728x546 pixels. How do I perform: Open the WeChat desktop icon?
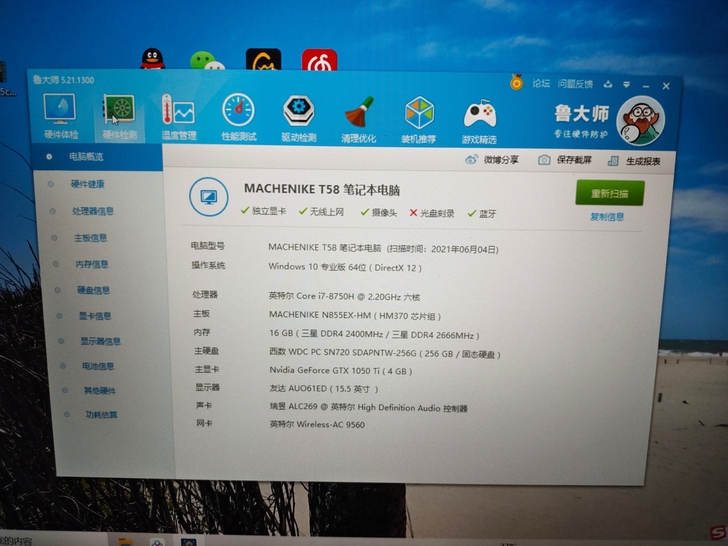[x=208, y=62]
